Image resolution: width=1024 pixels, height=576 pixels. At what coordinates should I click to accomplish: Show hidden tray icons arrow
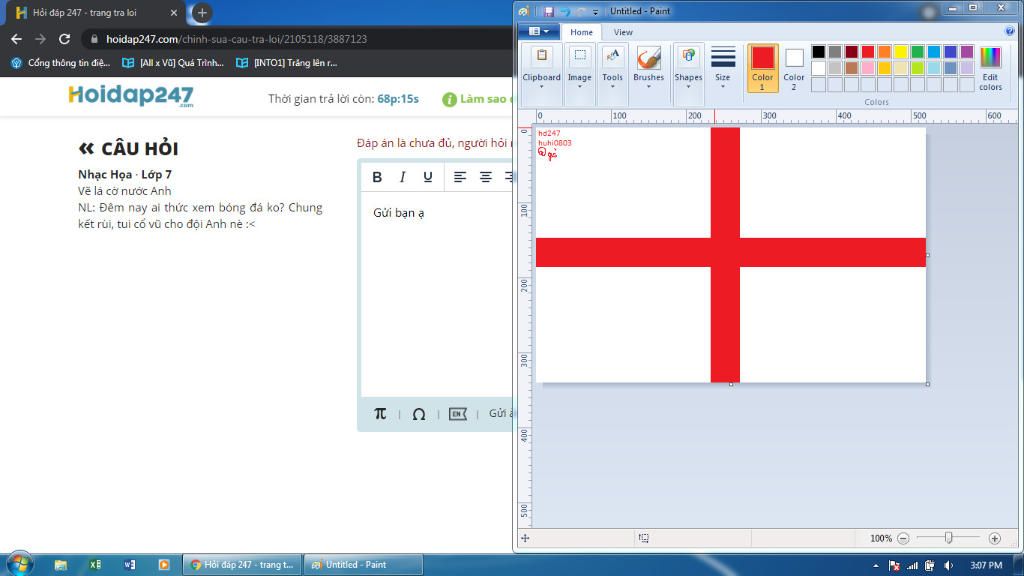[x=876, y=566]
